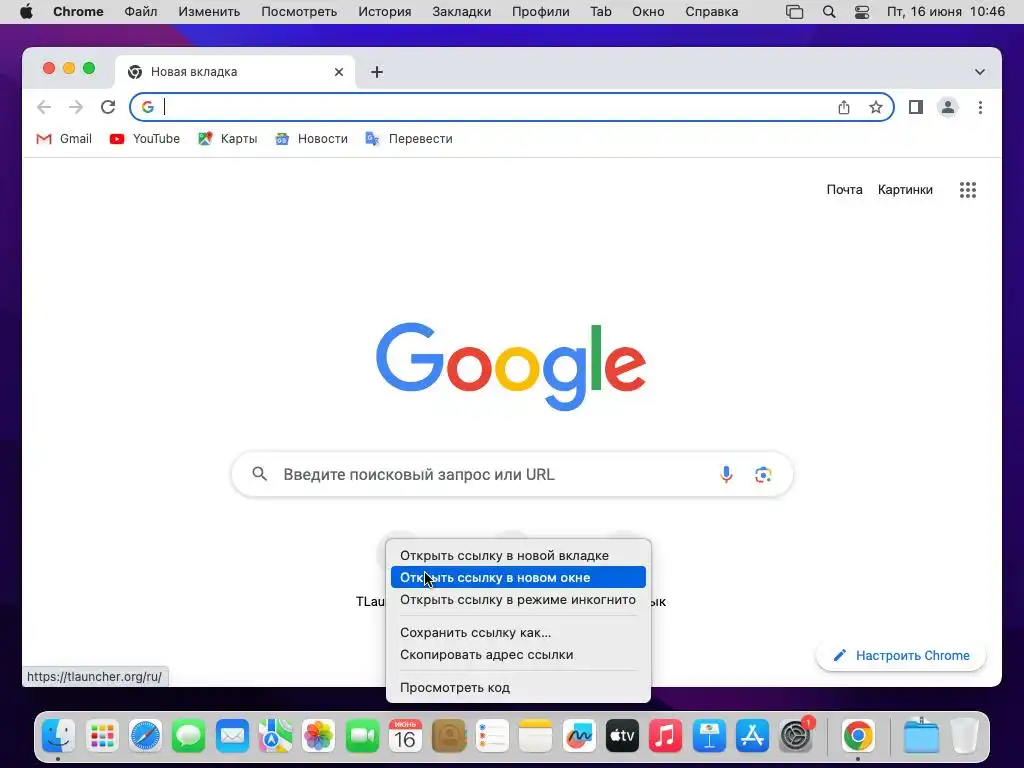Open the Справка menu

click(712, 12)
